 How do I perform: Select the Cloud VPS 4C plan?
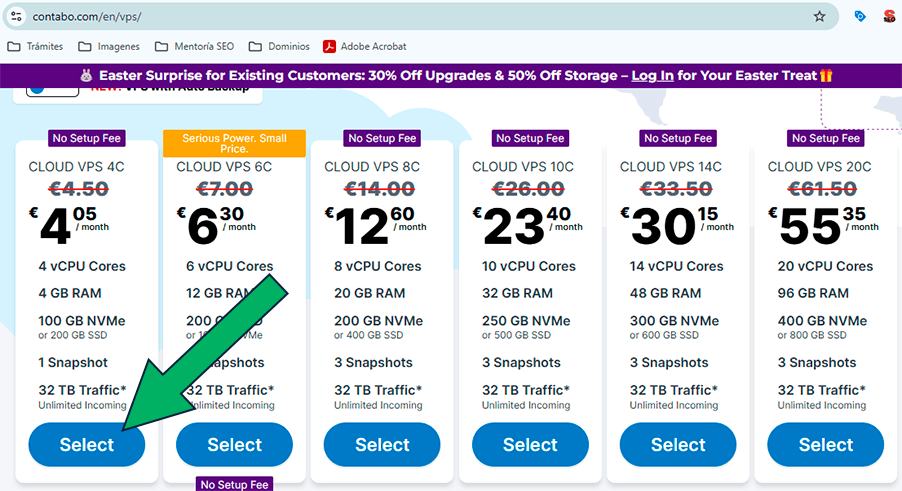87,445
